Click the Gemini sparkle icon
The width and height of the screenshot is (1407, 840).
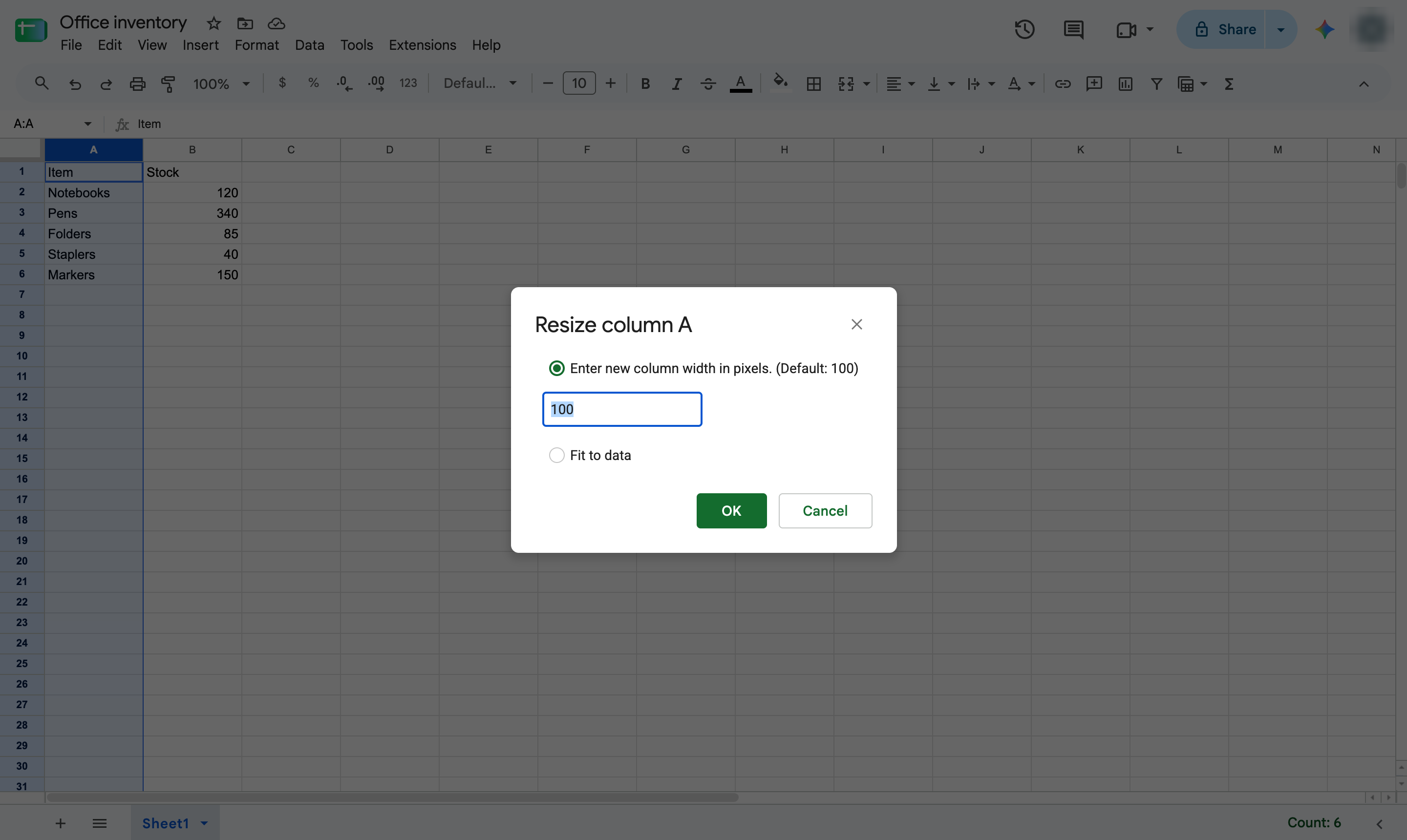coord(1325,29)
